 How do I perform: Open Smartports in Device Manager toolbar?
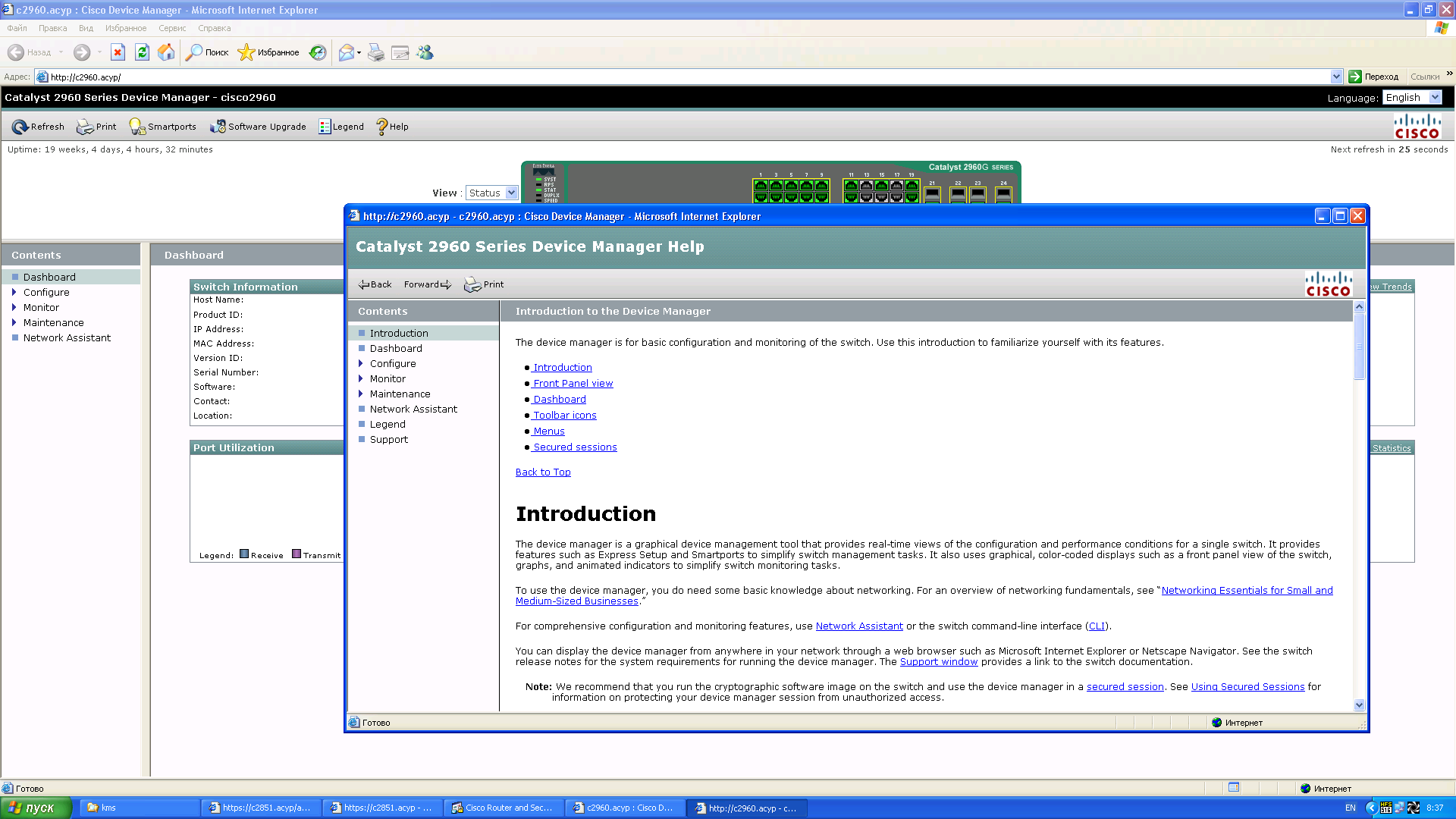[162, 127]
